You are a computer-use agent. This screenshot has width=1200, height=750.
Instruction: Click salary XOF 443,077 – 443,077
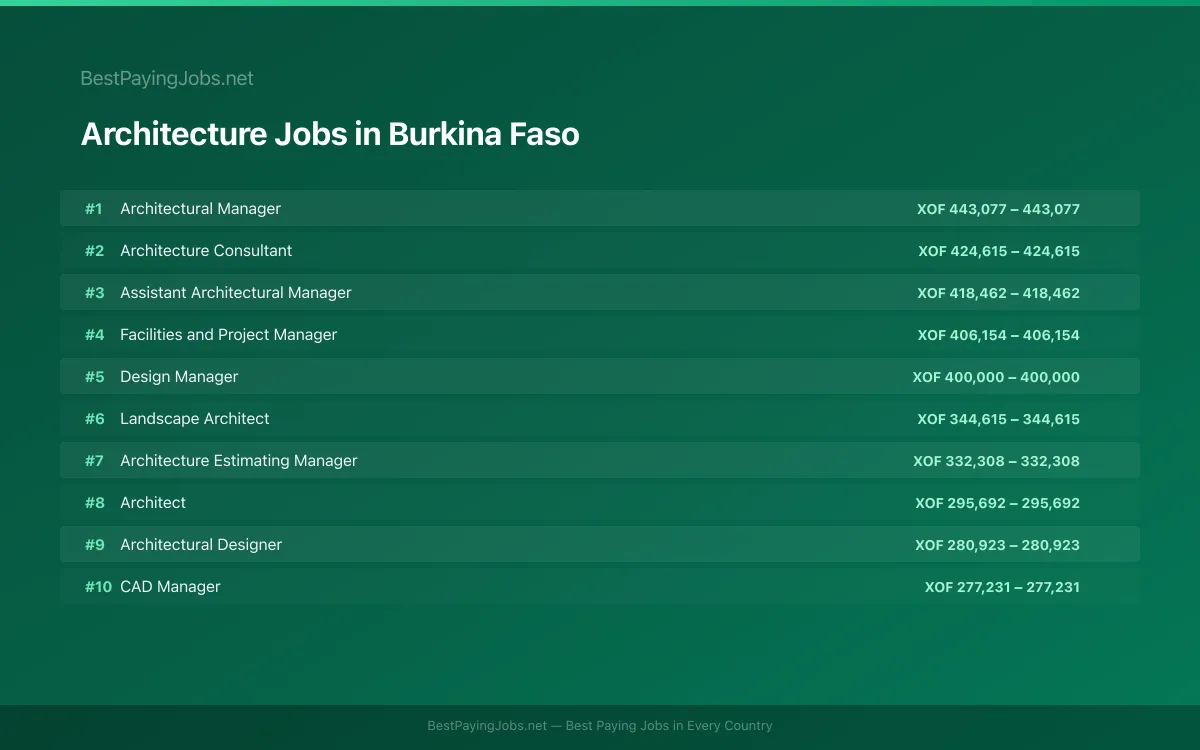tap(998, 209)
